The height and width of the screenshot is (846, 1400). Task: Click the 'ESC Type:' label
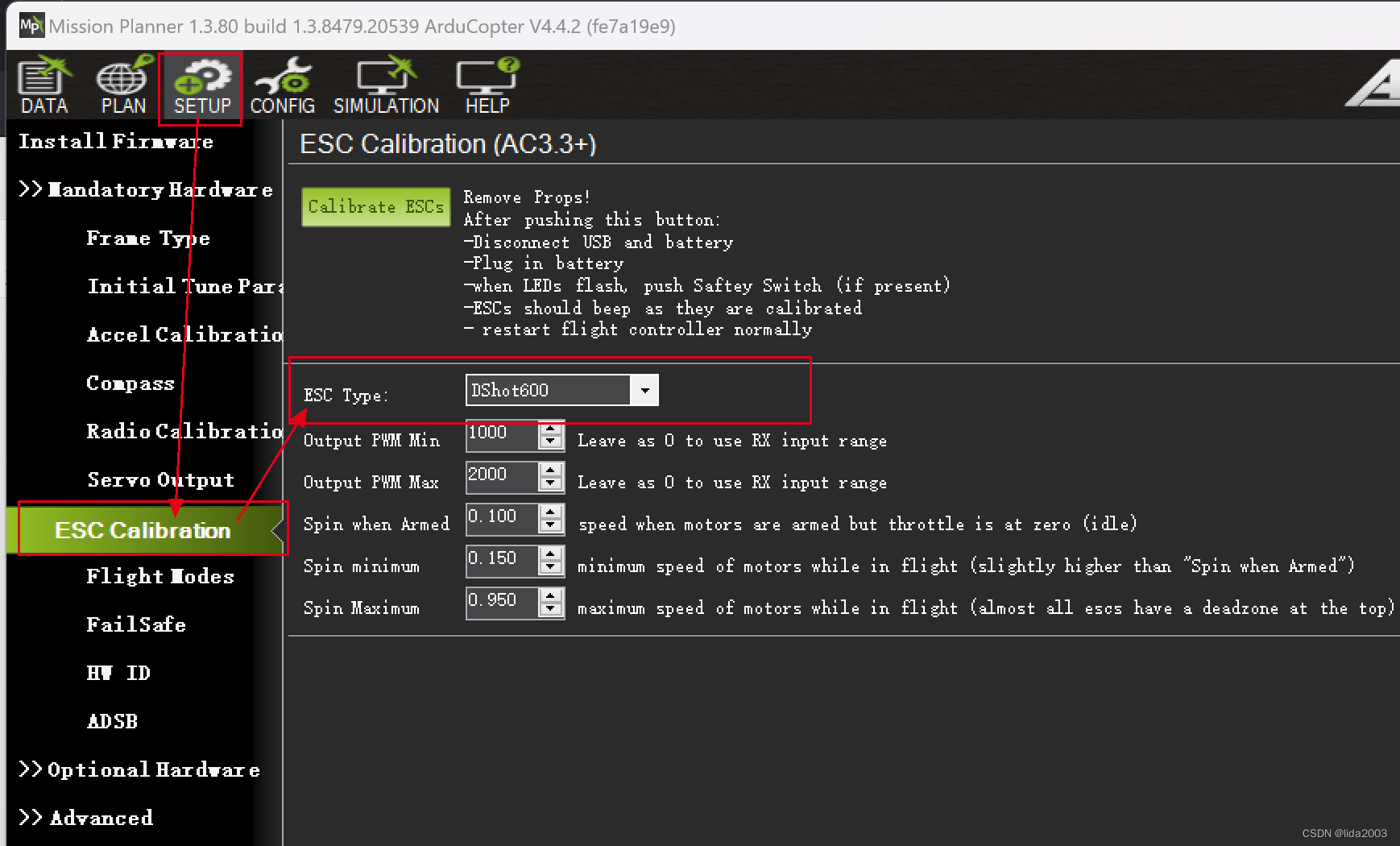pyautogui.click(x=346, y=396)
